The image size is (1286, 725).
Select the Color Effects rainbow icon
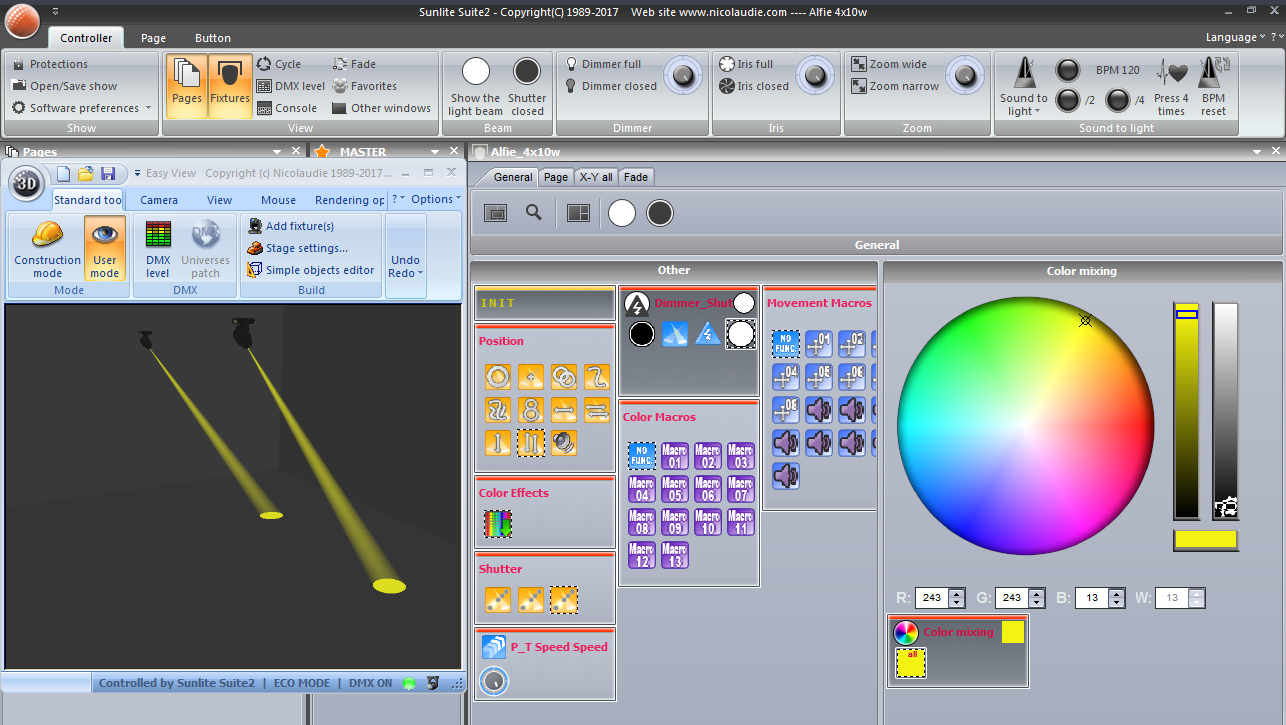[498, 523]
